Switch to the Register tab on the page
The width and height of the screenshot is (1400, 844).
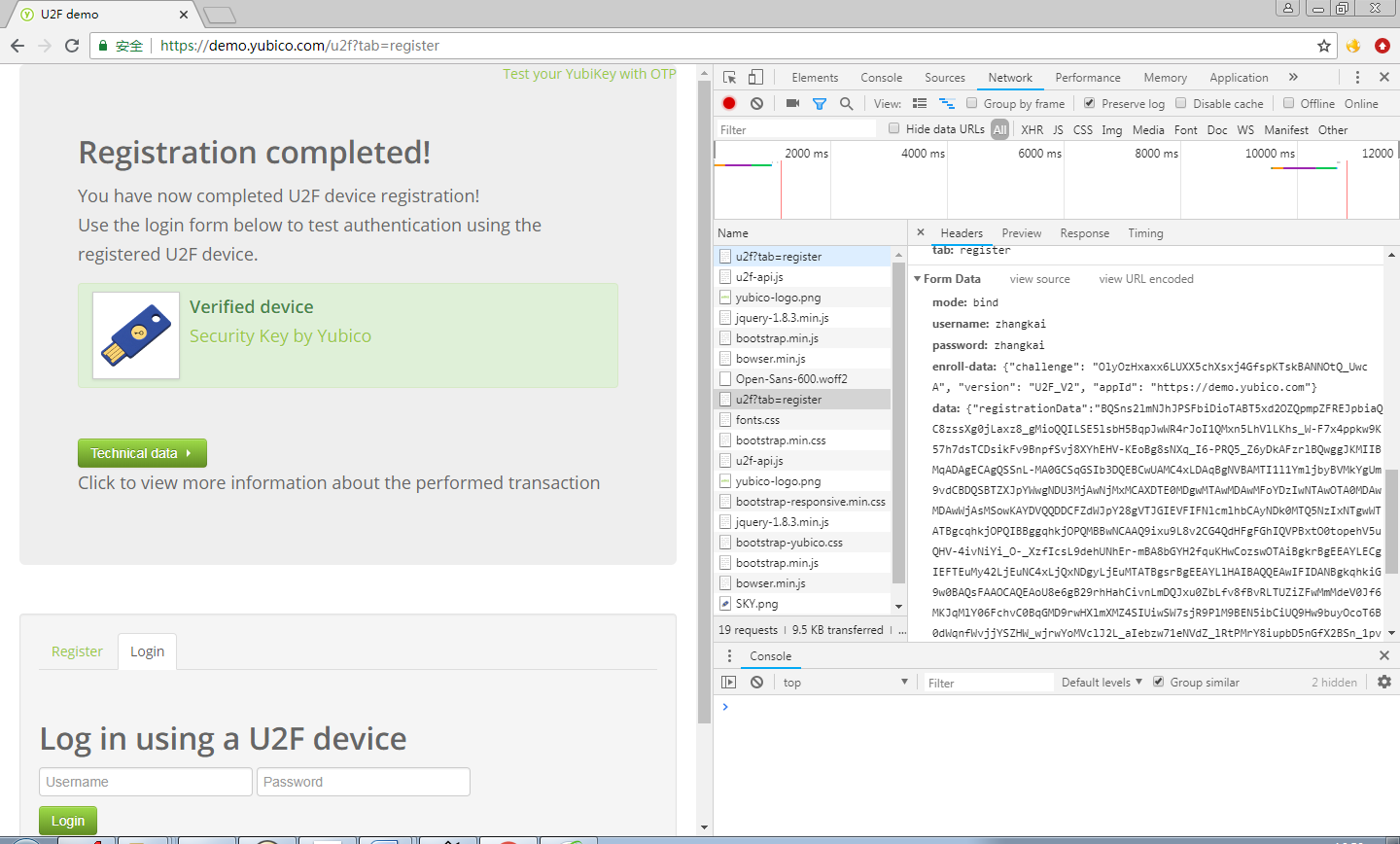coord(77,651)
